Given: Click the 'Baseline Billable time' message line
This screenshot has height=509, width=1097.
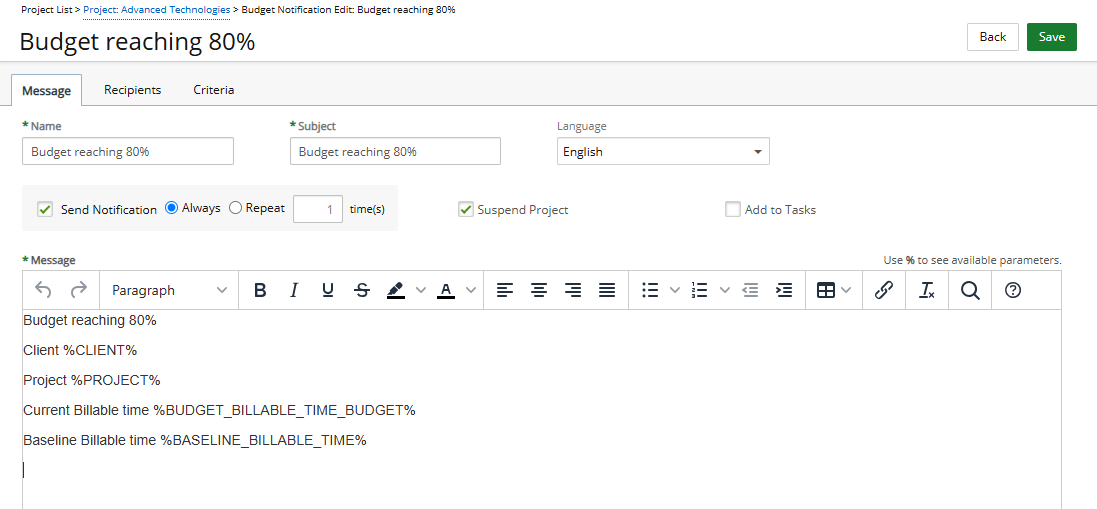Looking at the screenshot, I should [x=194, y=440].
